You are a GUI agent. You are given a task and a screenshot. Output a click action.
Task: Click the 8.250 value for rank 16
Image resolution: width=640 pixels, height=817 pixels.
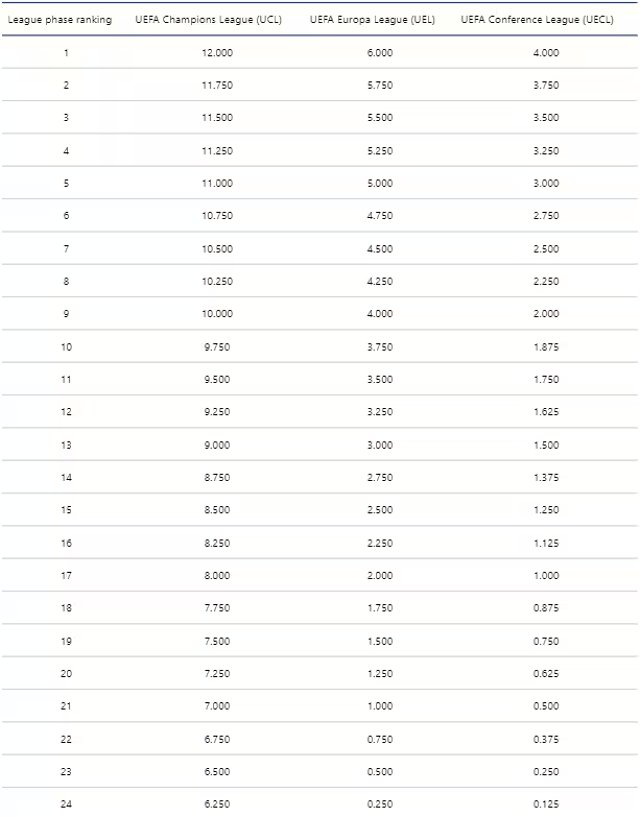tap(216, 543)
